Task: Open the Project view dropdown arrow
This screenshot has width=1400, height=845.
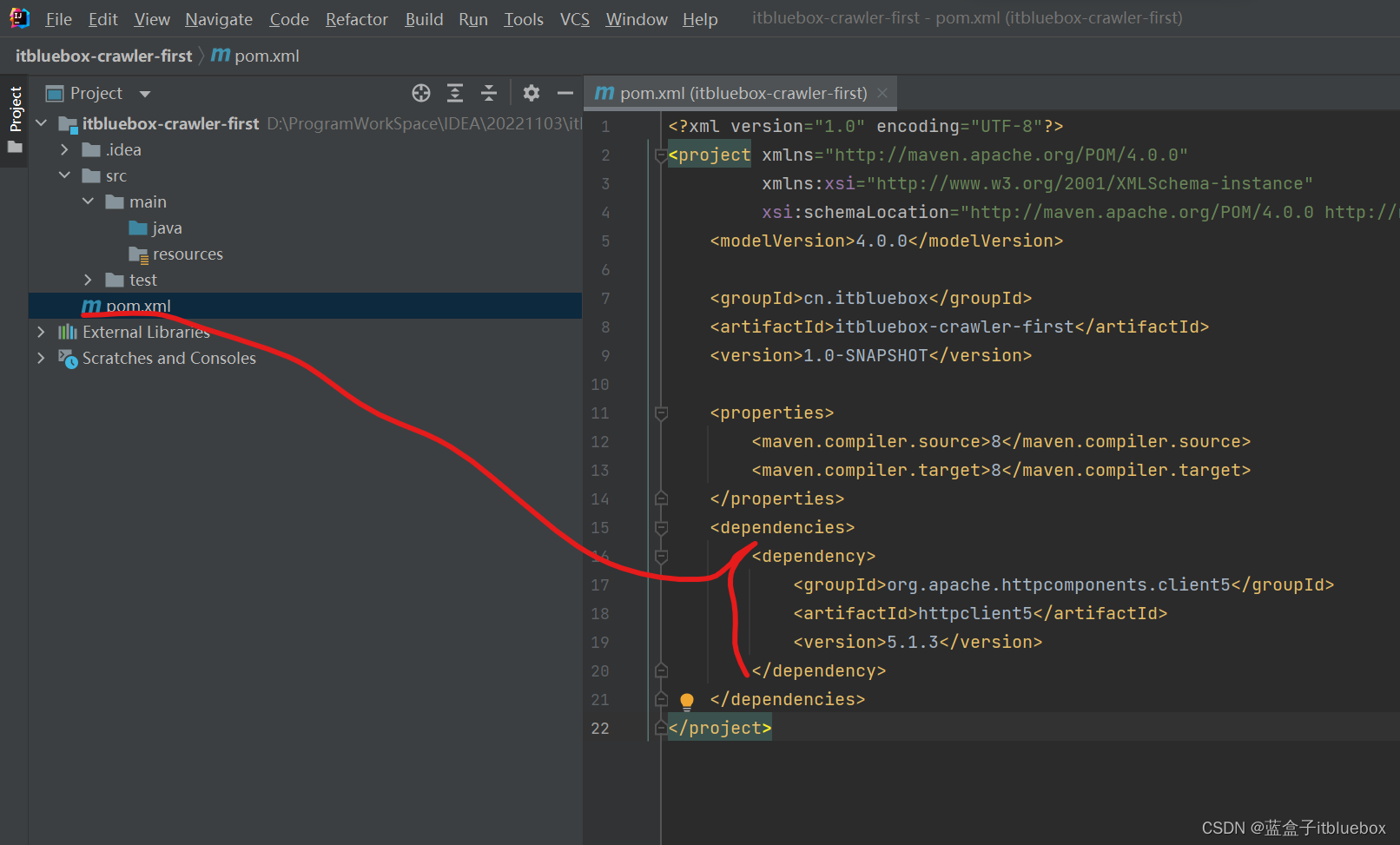Action: click(145, 94)
